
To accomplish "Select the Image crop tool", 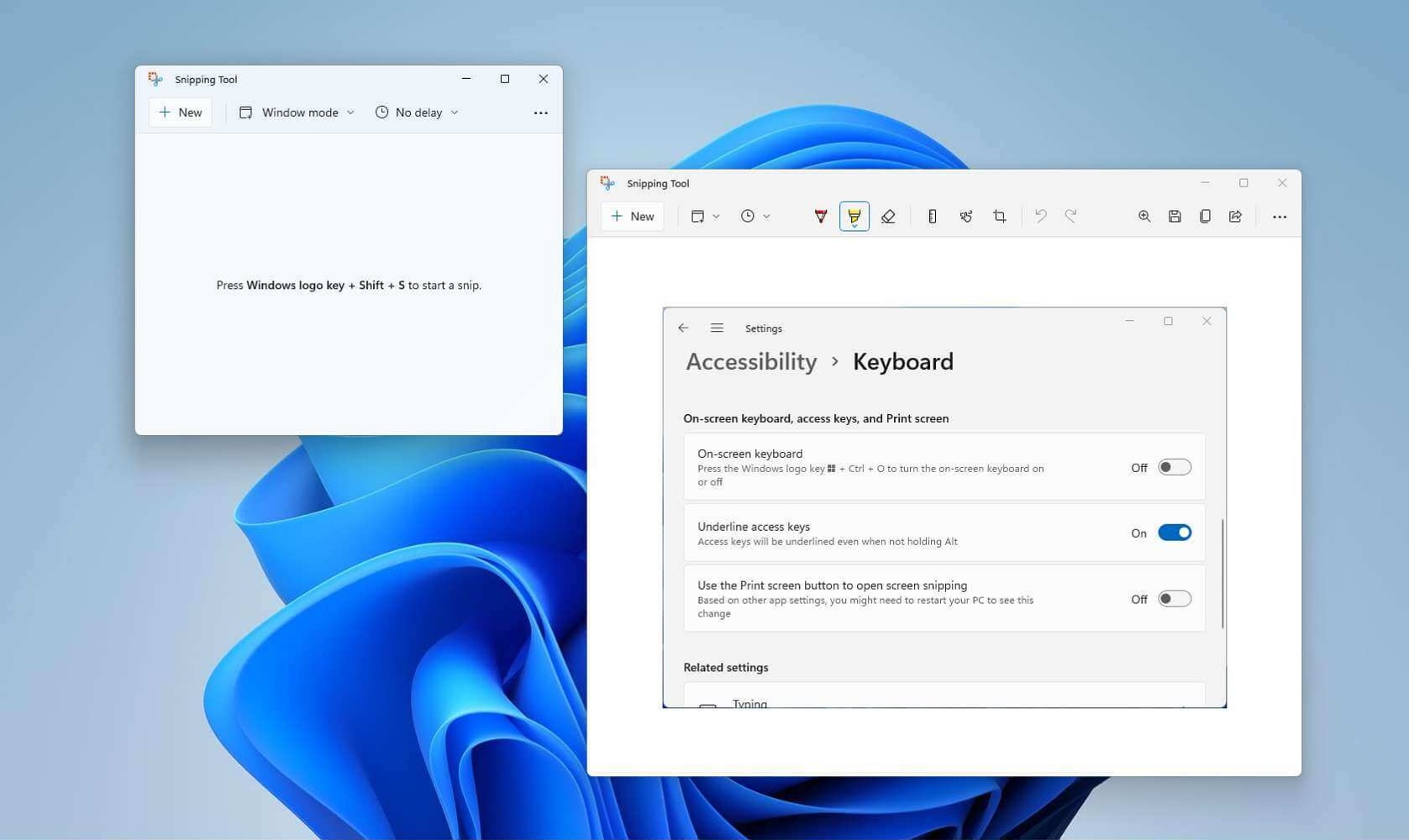I will coord(1000,217).
